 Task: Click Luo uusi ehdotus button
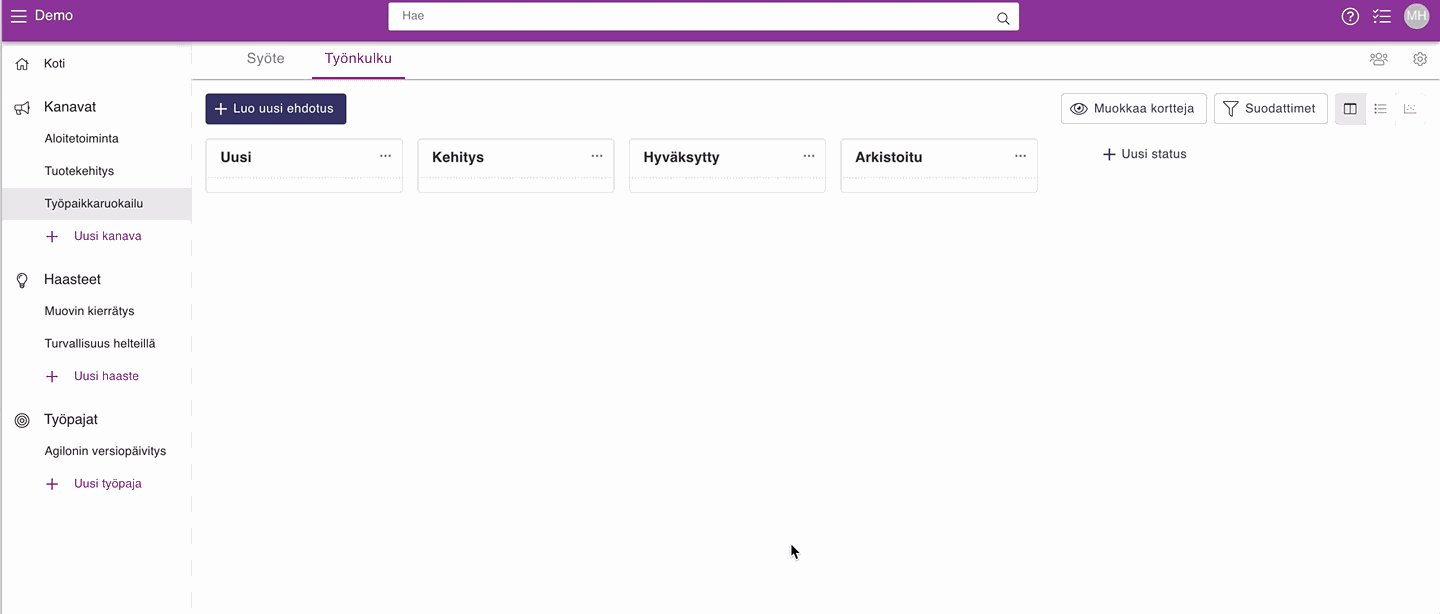coord(276,109)
